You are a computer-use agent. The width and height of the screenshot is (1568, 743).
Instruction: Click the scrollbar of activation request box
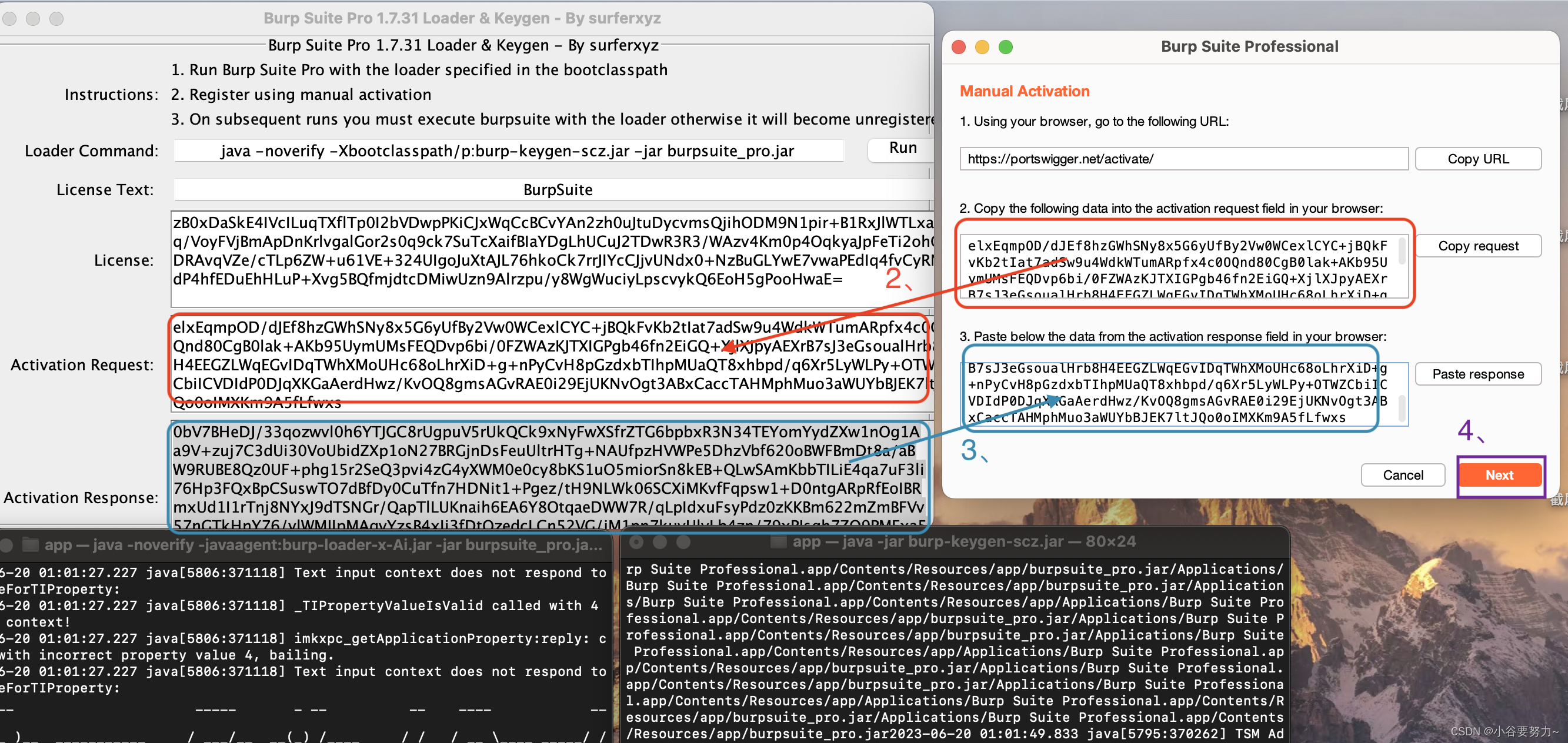coord(1402,251)
